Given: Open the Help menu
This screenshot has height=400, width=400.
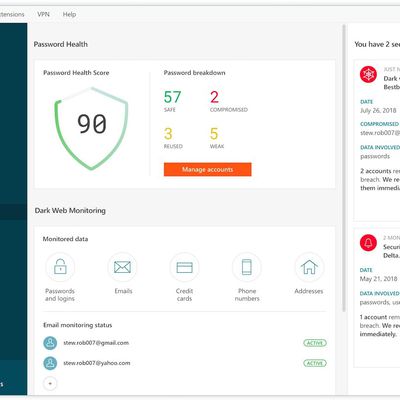Looking at the screenshot, I should pos(69,14).
